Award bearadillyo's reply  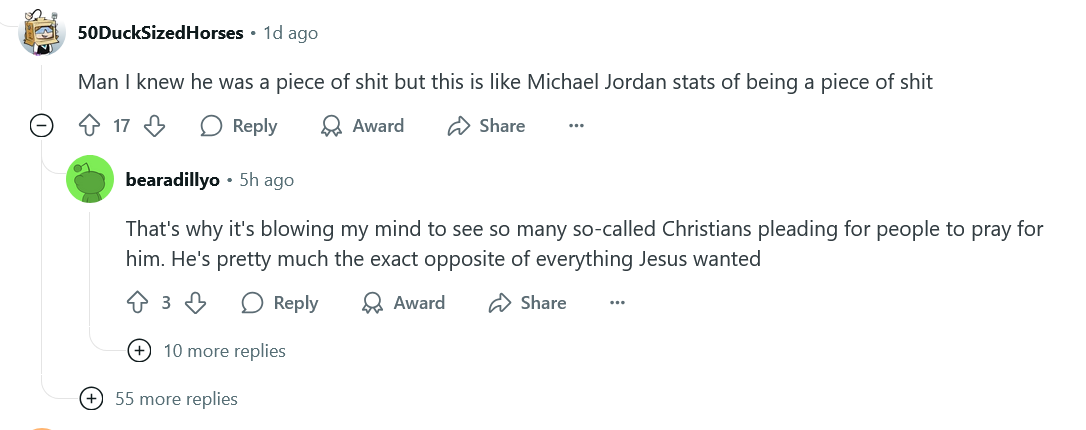click(404, 303)
